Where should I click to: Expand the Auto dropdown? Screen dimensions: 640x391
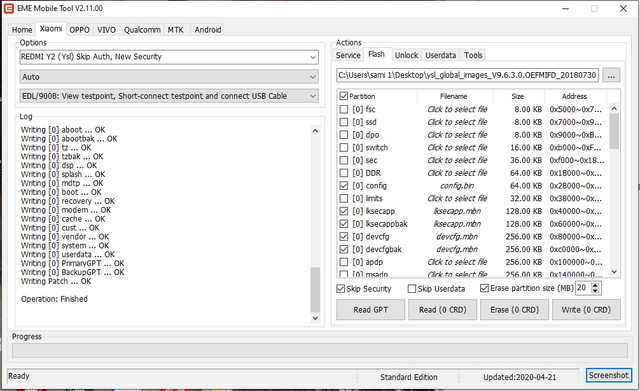coord(169,77)
